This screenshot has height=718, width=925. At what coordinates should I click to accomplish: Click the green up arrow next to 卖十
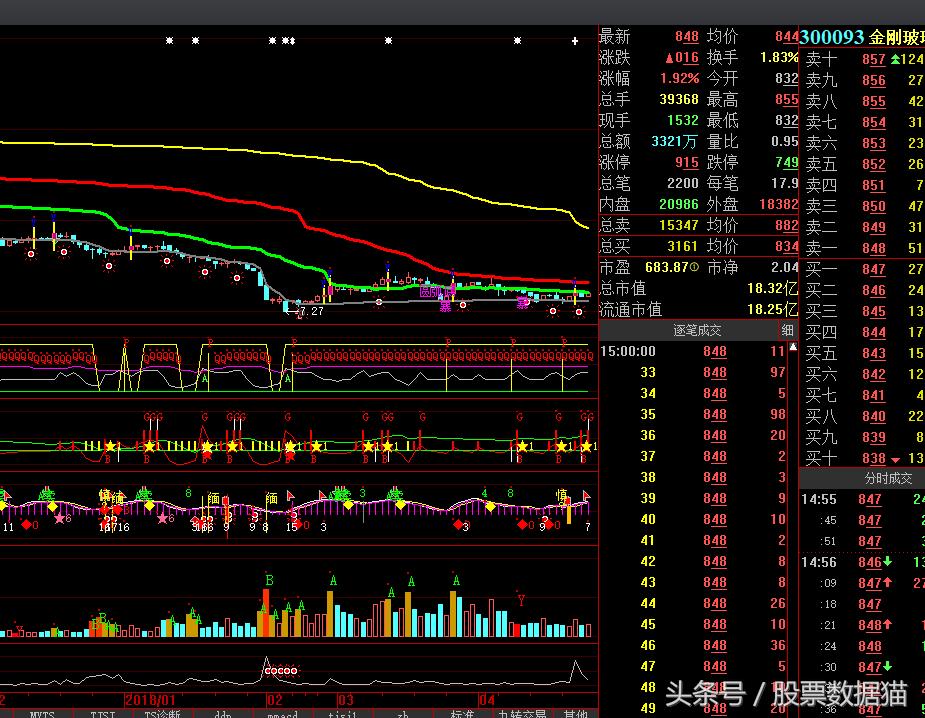tap(895, 59)
